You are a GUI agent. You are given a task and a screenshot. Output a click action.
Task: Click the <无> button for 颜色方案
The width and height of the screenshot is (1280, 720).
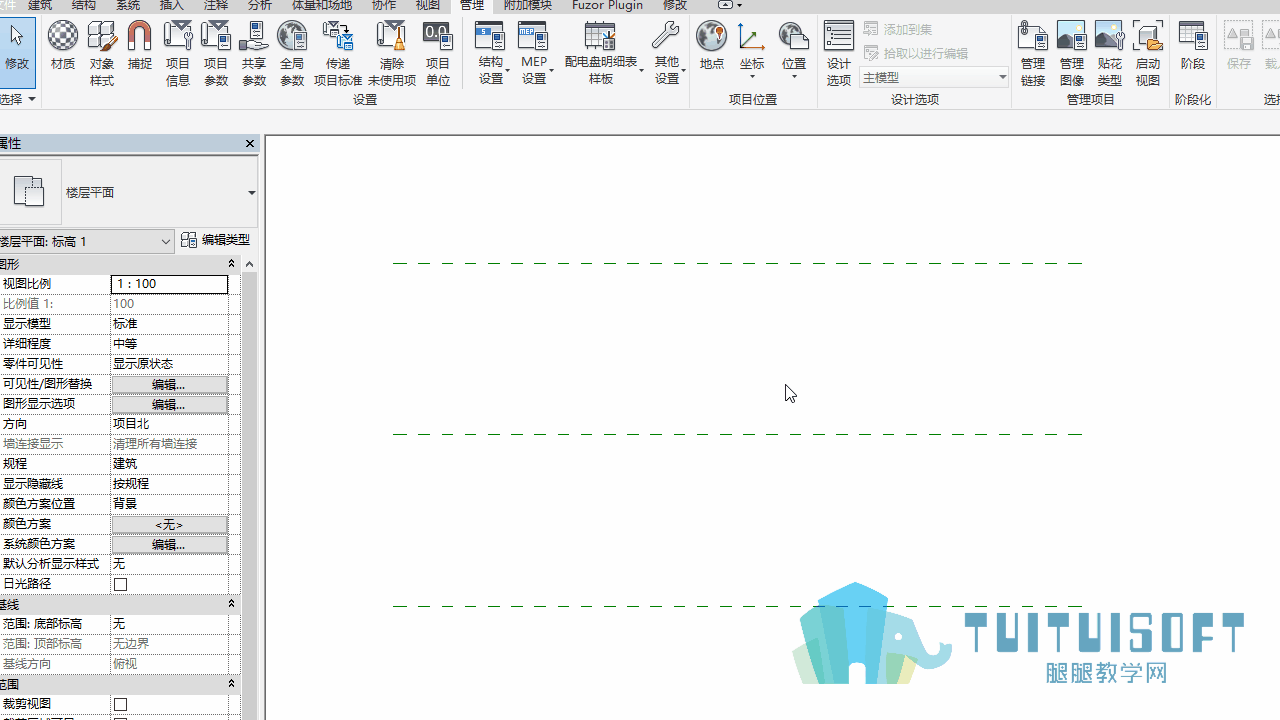(169, 524)
